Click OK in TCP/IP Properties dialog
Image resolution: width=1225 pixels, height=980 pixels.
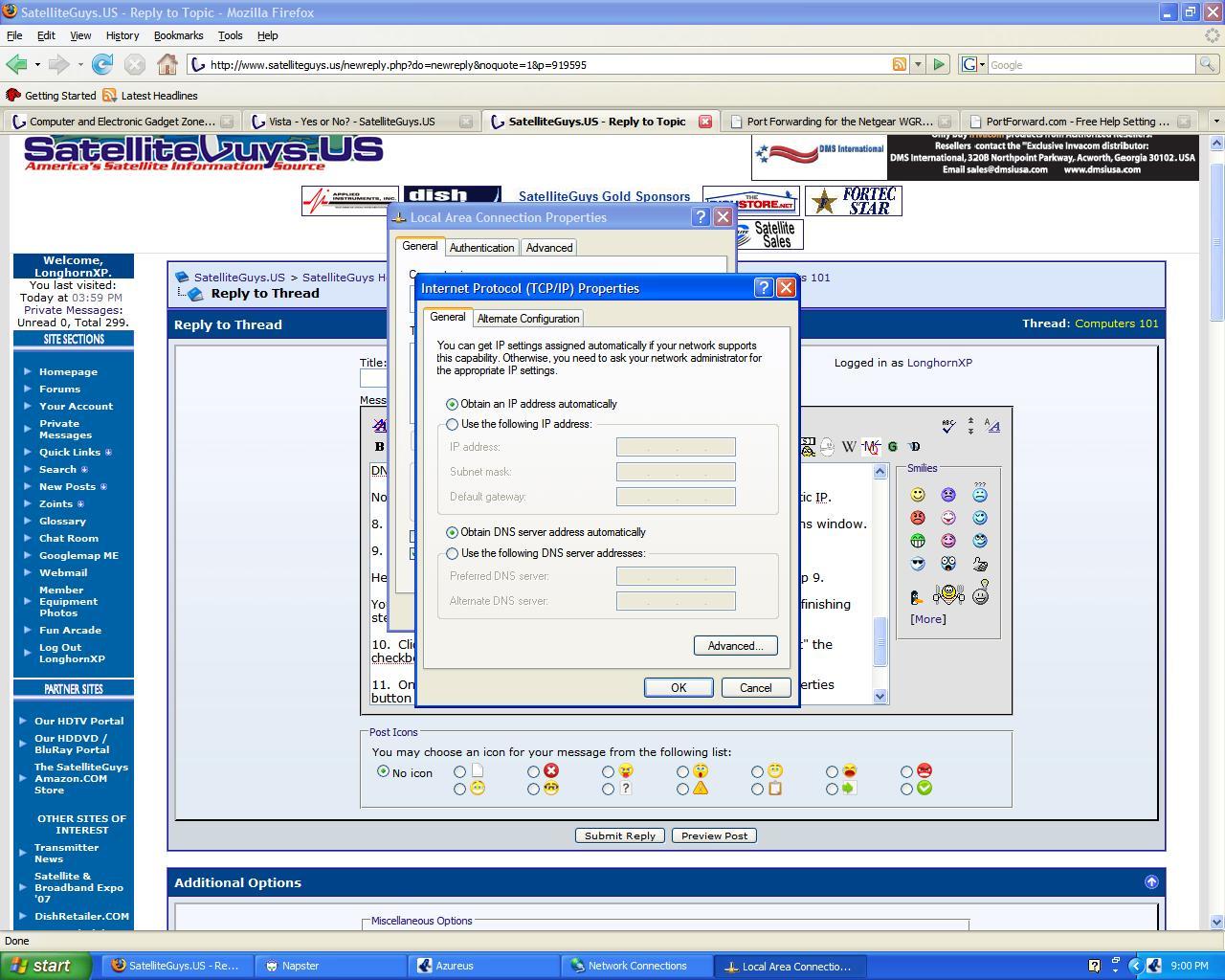pyautogui.click(x=679, y=688)
